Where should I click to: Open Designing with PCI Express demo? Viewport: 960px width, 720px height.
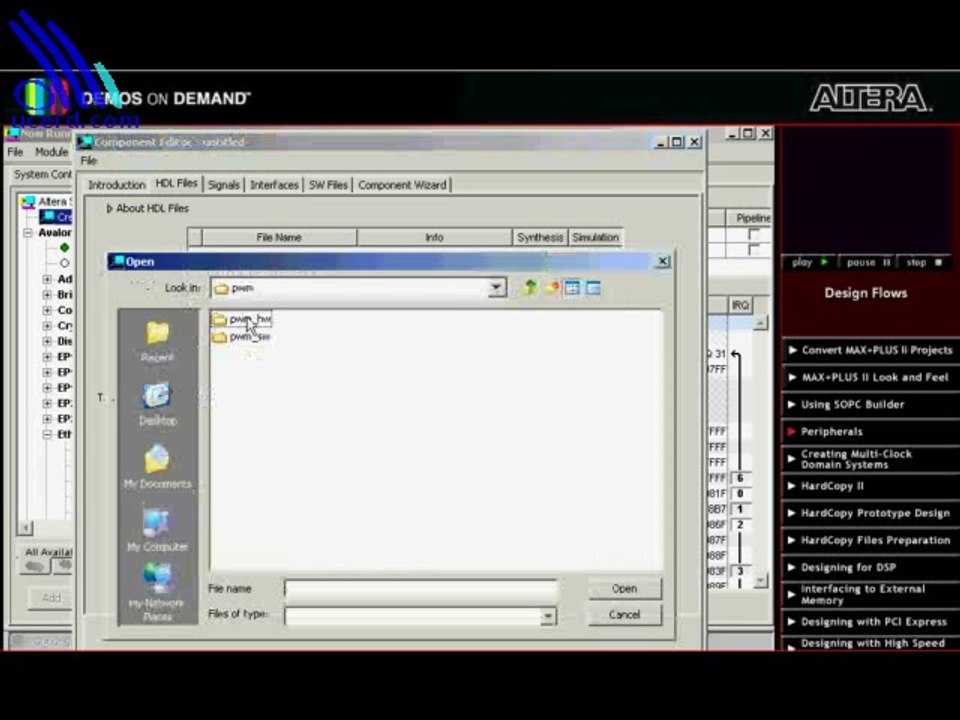871,622
